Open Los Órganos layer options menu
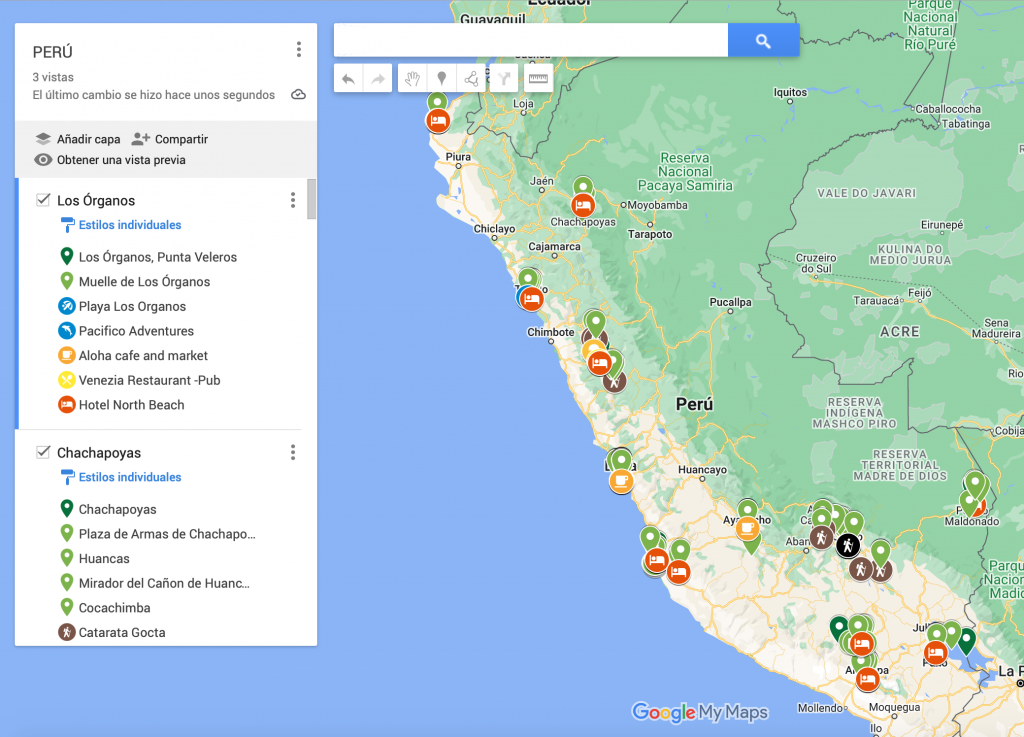The width and height of the screenshot is (1024, 737). pos(293,200)
